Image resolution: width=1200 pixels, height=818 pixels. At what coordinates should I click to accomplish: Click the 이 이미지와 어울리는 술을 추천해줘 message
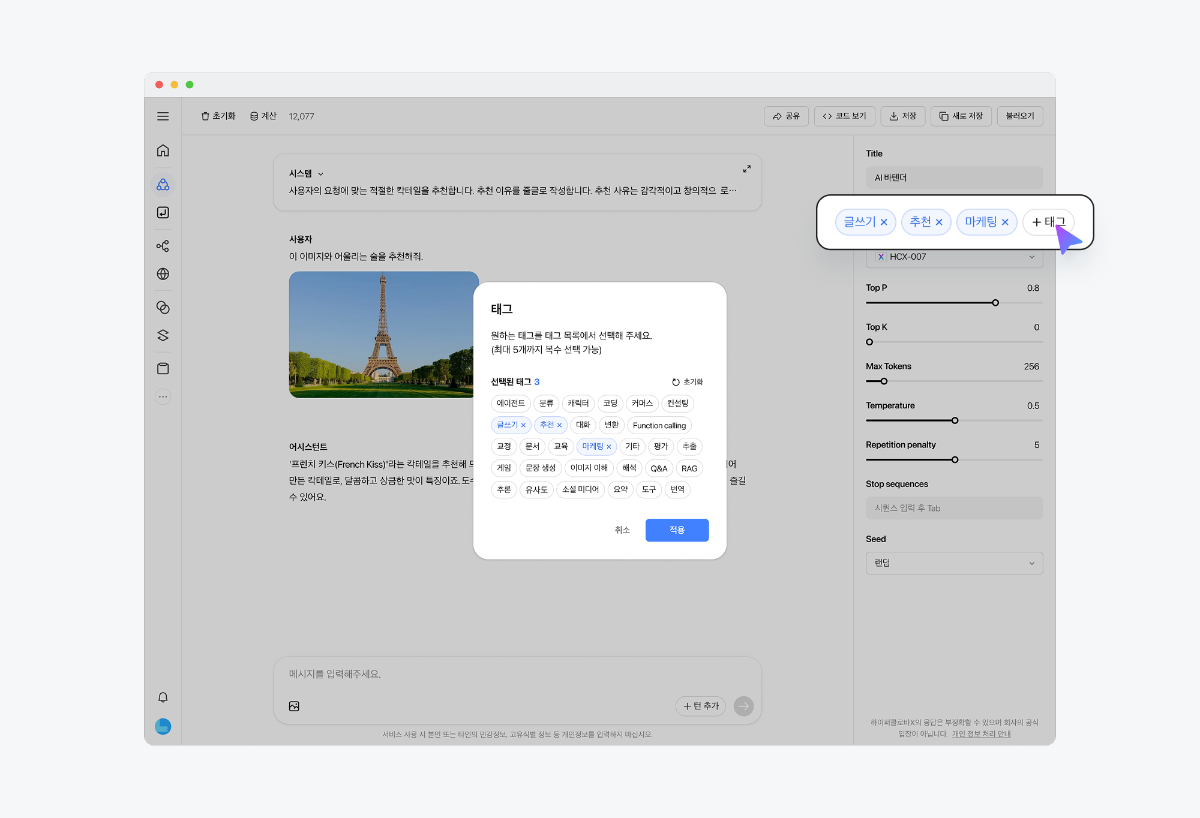click(356, 257)
